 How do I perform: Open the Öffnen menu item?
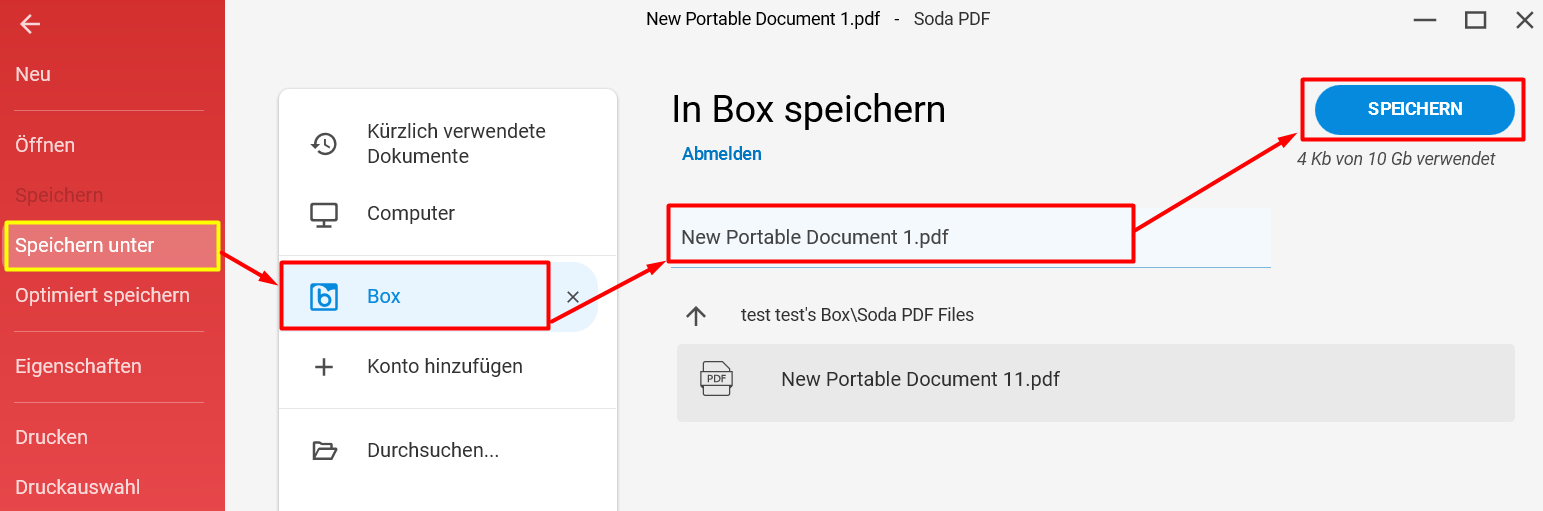(45, 145)
